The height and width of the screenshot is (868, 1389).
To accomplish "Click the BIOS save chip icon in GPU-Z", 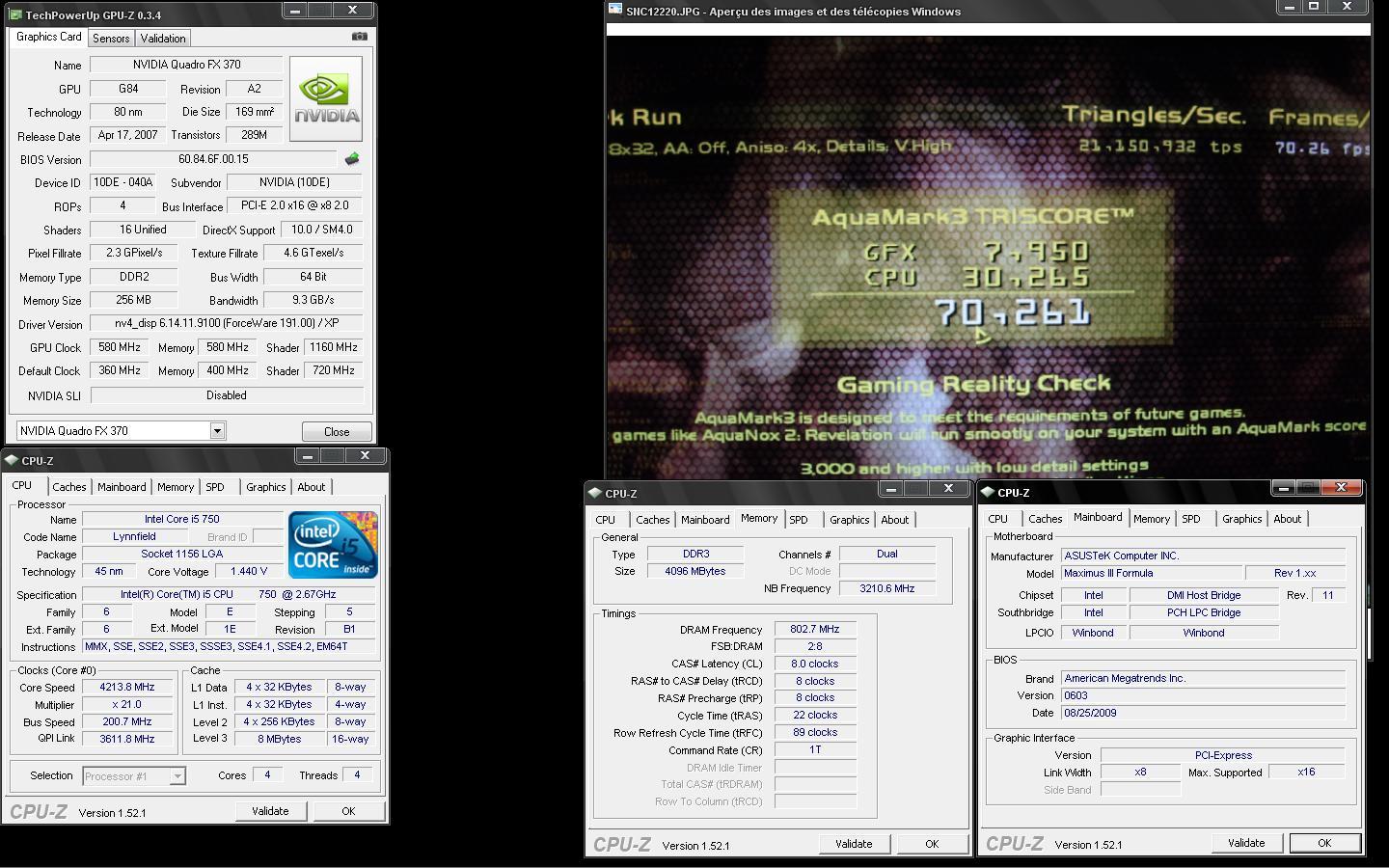I will [352, 159].
